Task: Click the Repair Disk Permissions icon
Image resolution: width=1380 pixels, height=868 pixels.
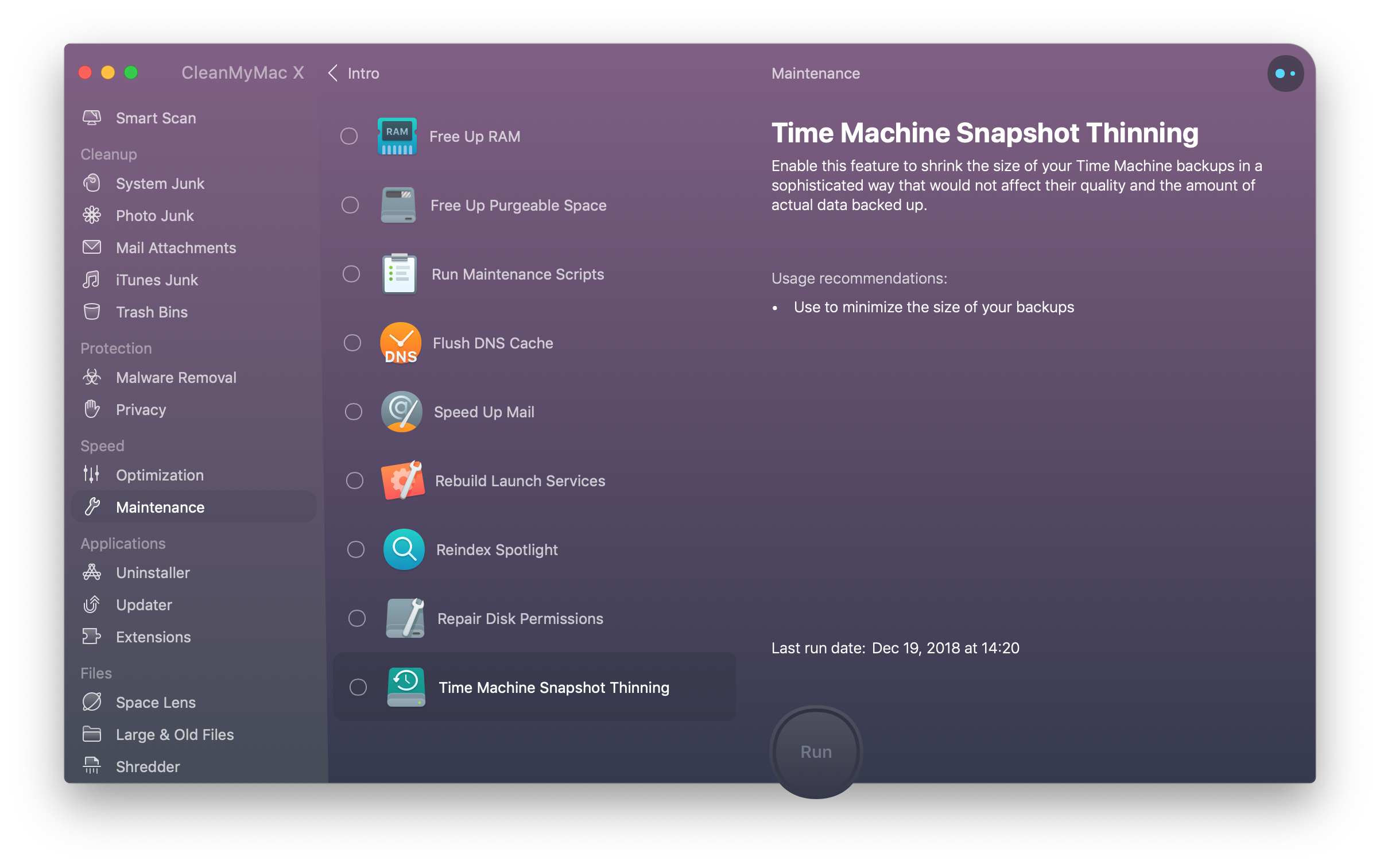Action: (405, 618)
